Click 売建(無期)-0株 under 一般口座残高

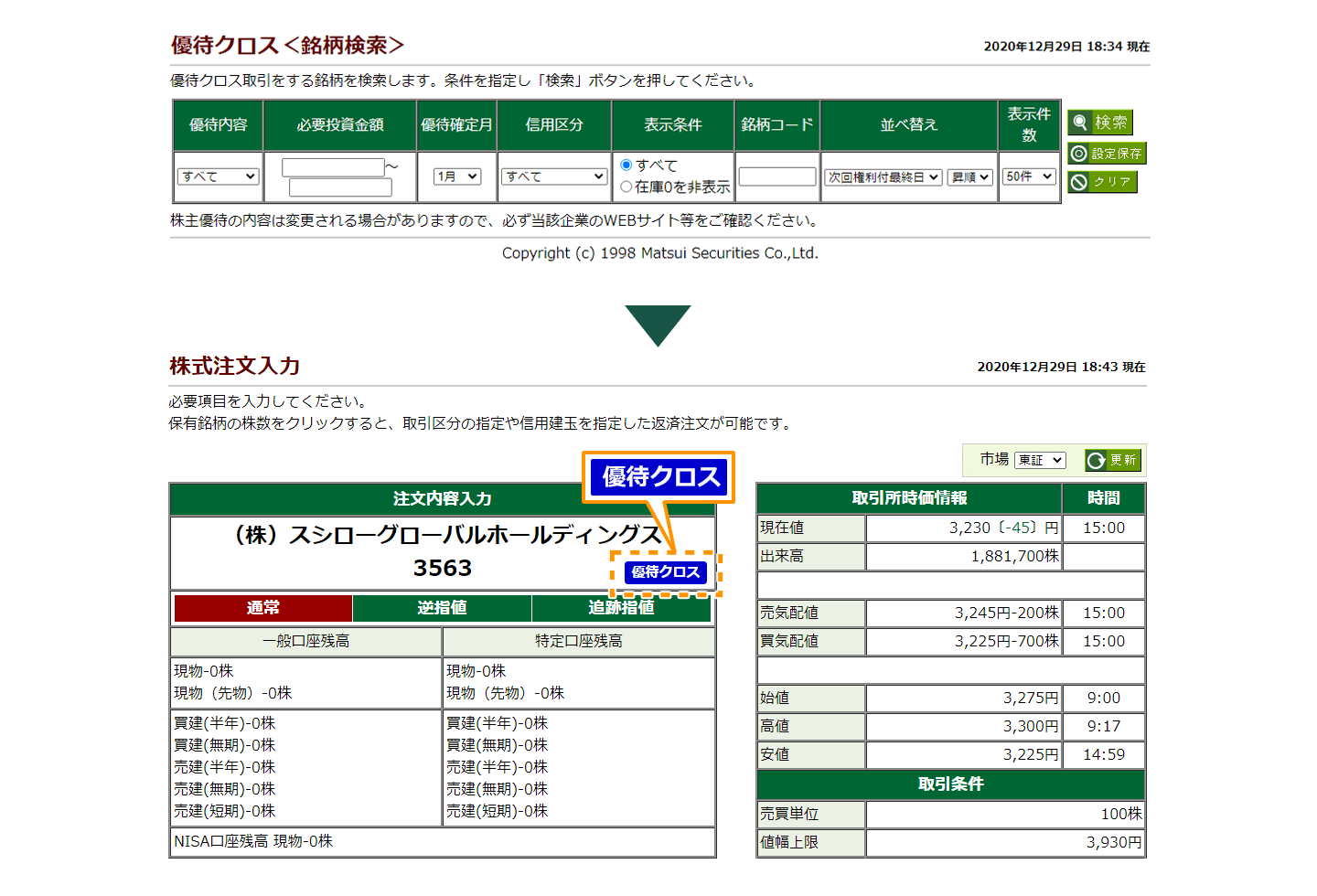(225, 789)
